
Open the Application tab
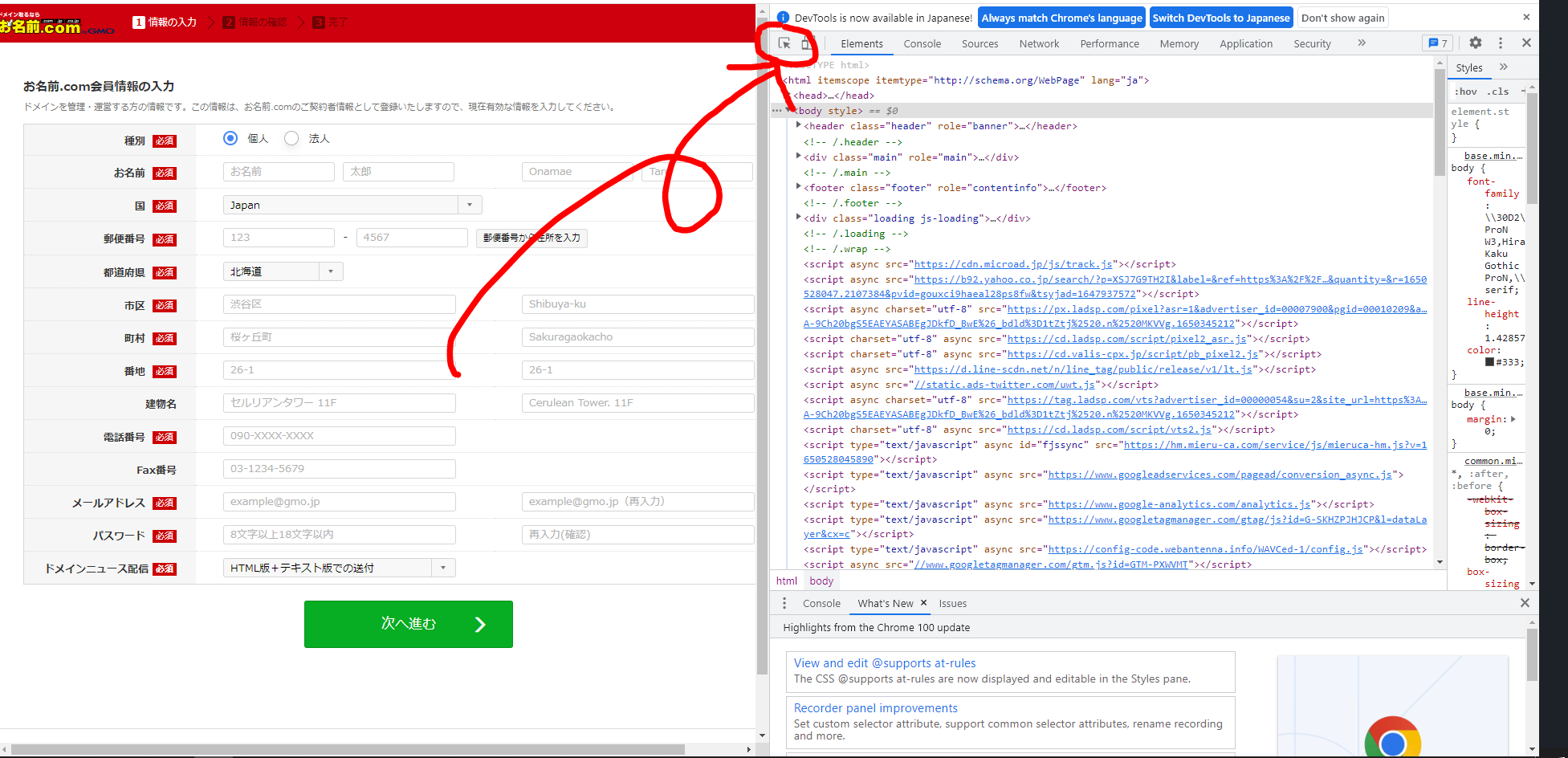(1246, 43)
